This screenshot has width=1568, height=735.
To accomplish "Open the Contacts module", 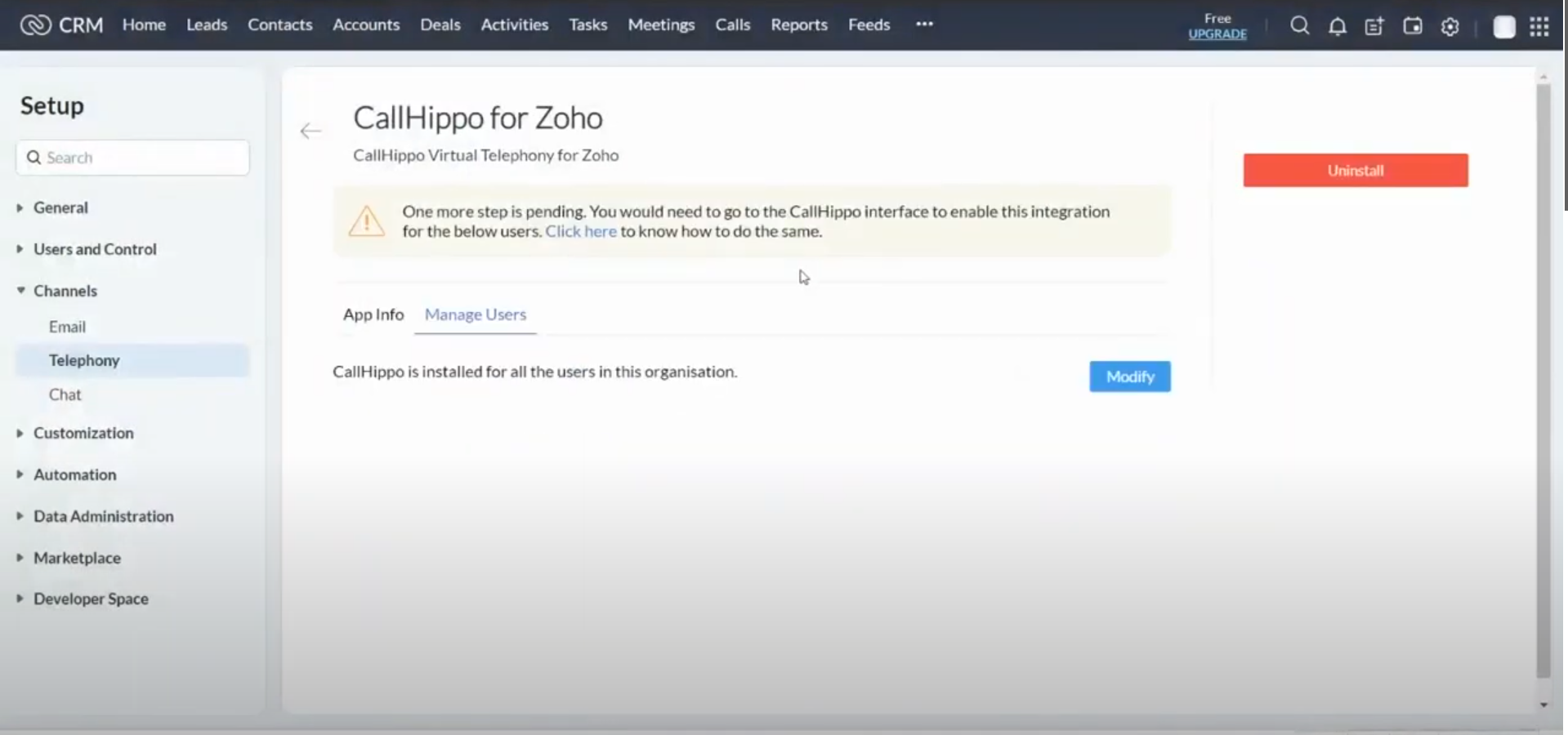I will point(280,25).
